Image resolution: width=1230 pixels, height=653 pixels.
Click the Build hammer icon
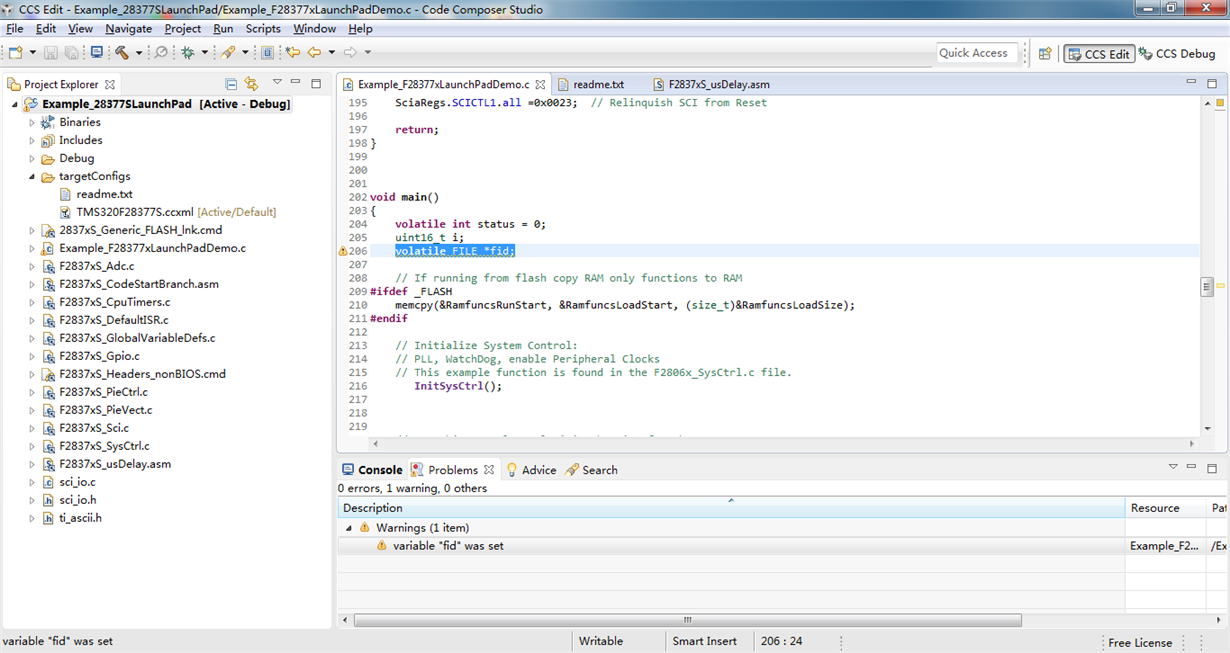click(121, 53)
